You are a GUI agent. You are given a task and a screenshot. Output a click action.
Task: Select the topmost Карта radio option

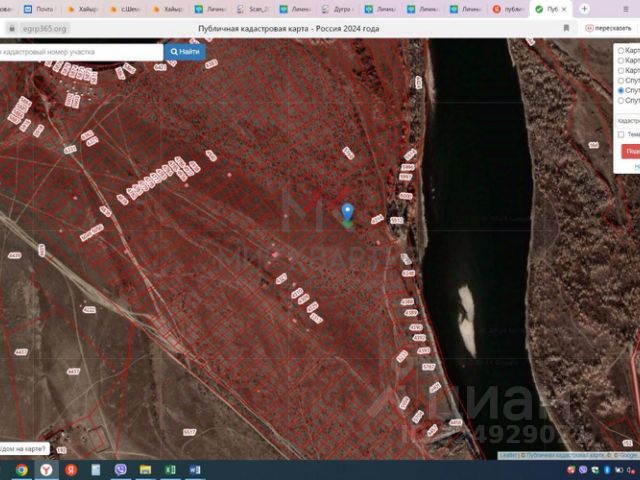point(621,50)
